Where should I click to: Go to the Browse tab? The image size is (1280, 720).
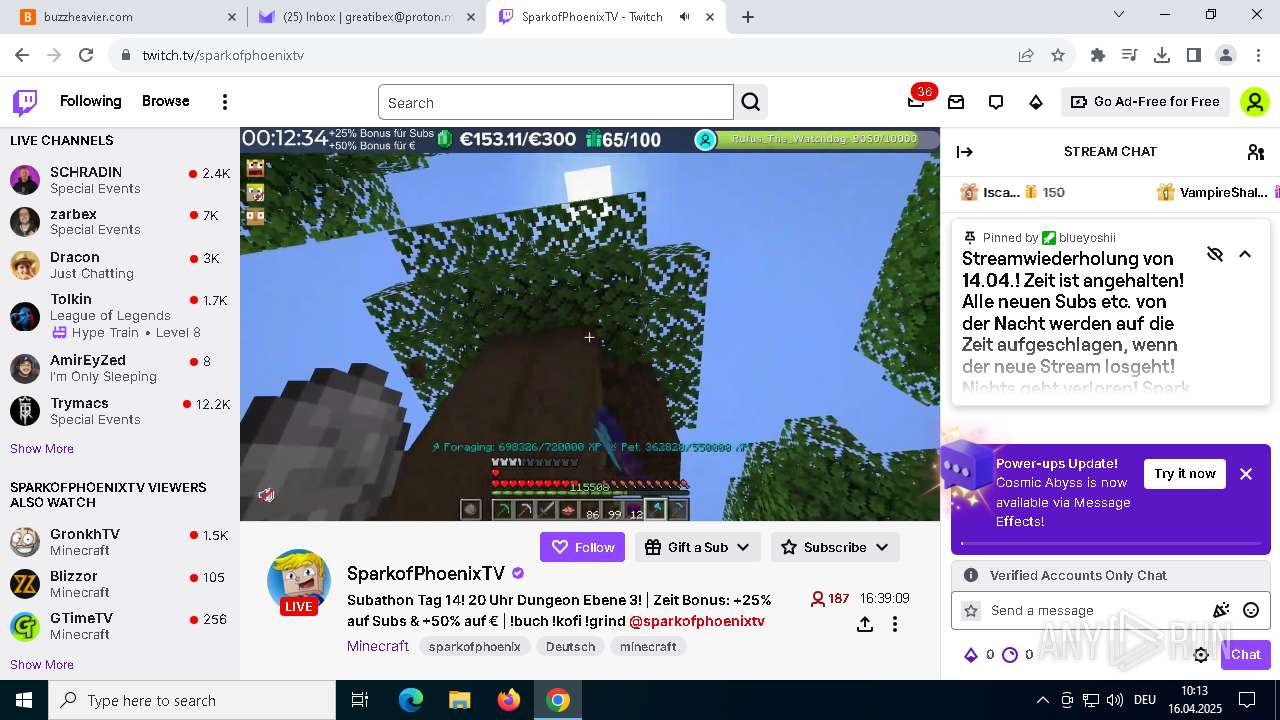166,101
